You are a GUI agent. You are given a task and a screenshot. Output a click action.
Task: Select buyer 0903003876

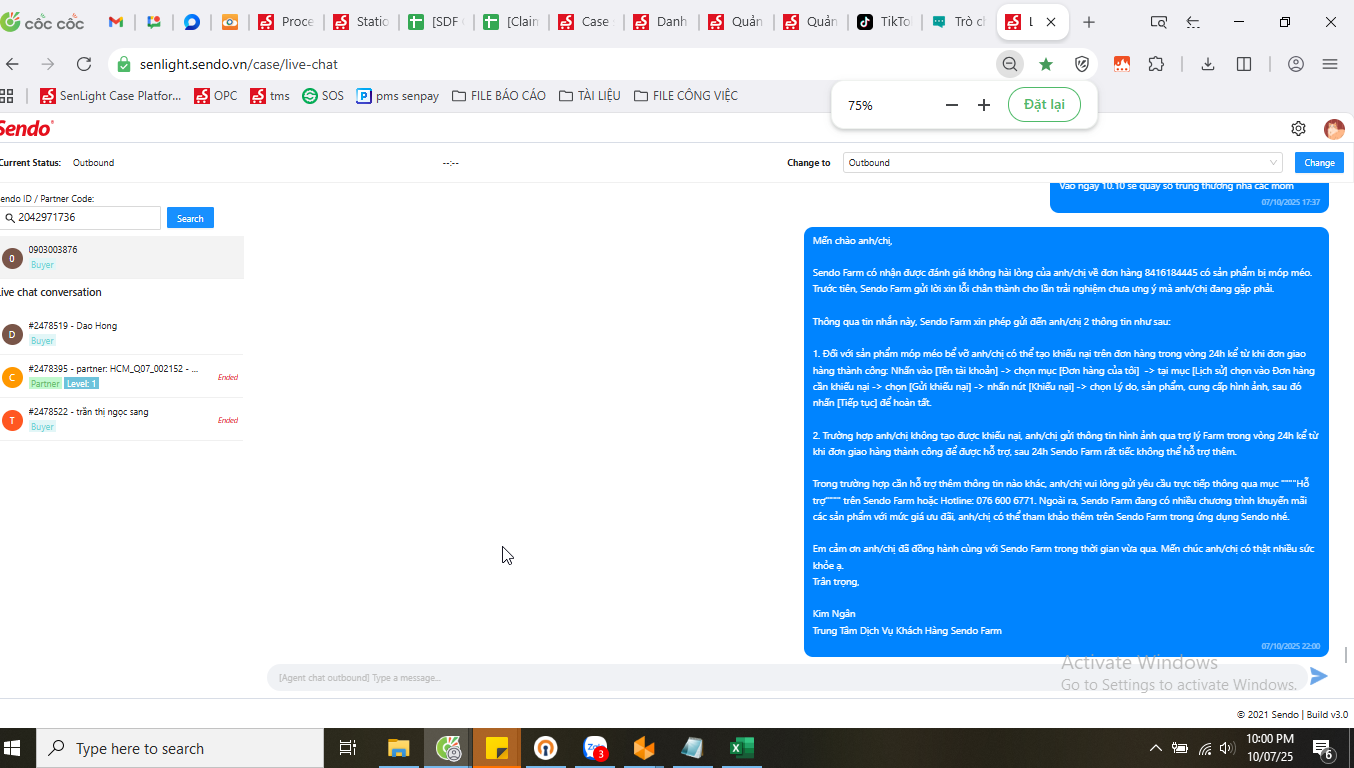pos(121,257)
